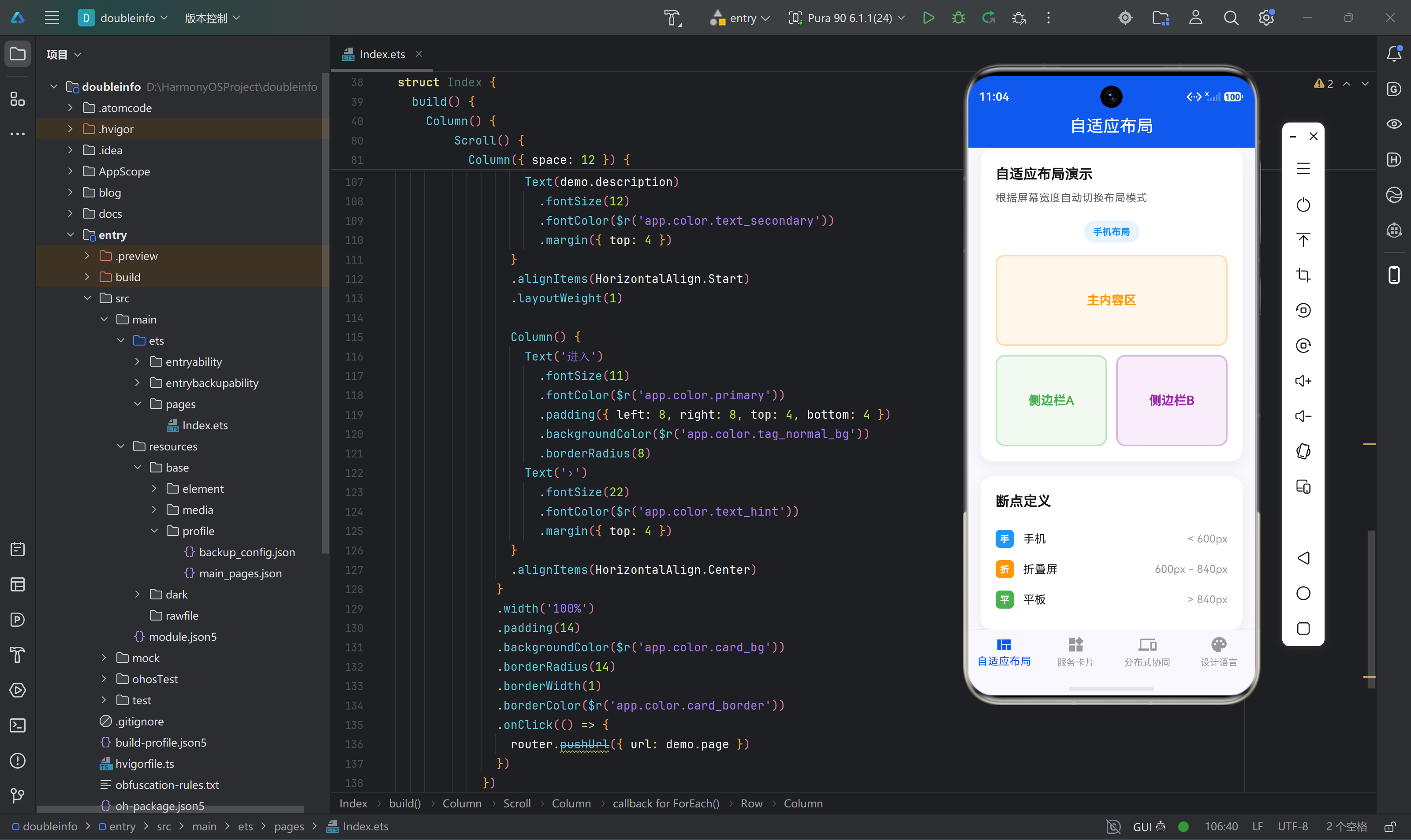Click the emulator power button icon
Image resolution: width=1411 pixels, height=840 pixels.
pyautogui.click(x=1303, y=204)
